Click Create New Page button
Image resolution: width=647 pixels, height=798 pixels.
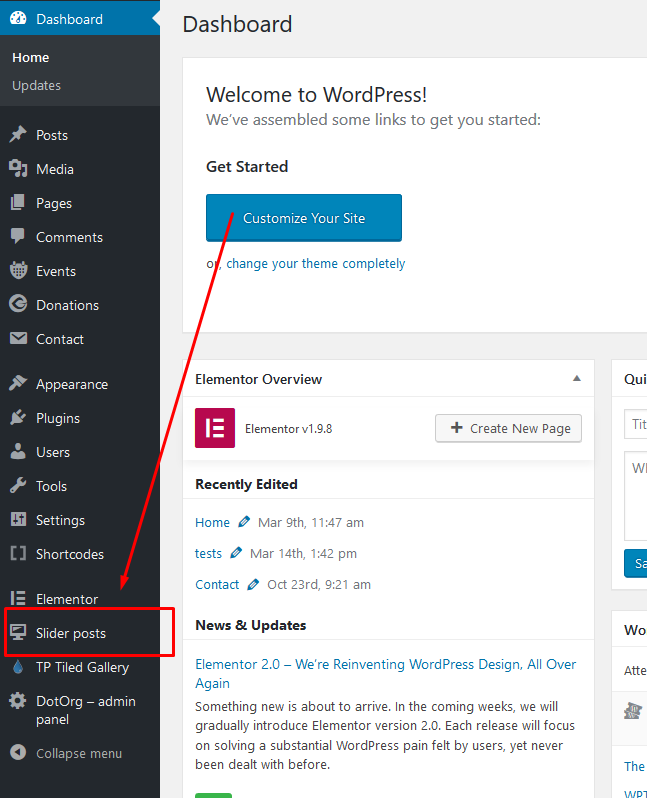click(508, 428)
